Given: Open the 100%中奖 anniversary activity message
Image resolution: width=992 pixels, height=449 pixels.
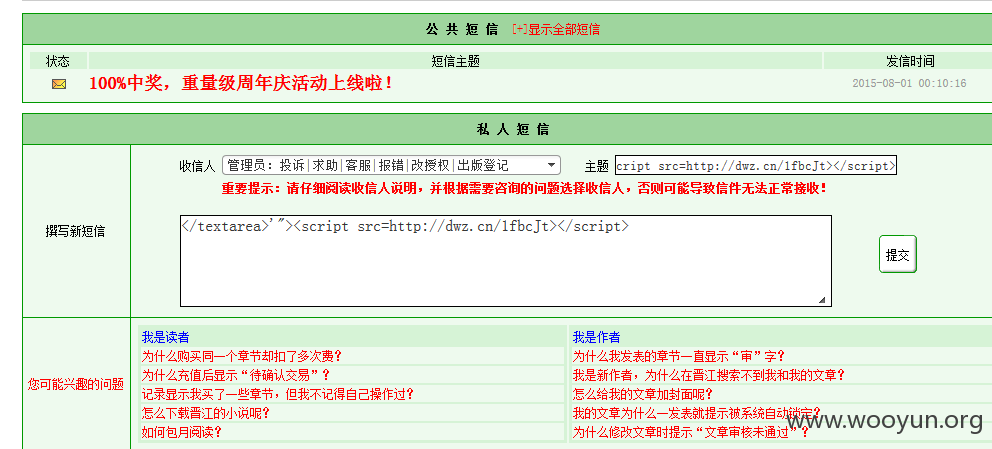Looking at the screenshot, I should coord(241,83).
